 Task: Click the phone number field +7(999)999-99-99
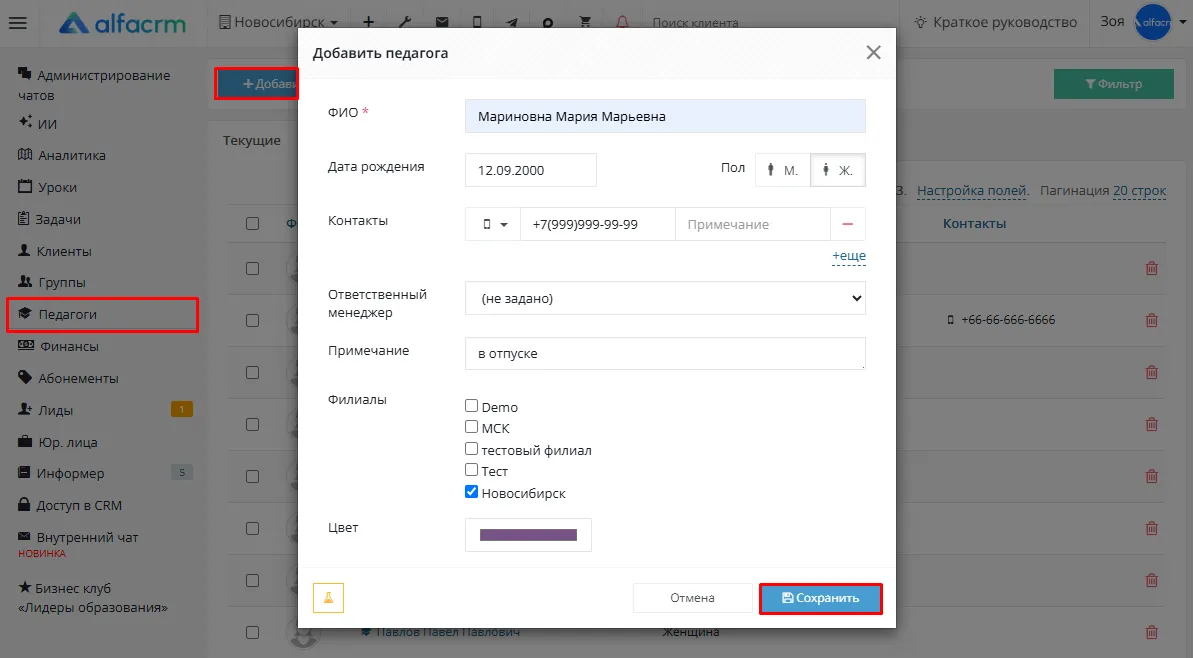(597, 224)
